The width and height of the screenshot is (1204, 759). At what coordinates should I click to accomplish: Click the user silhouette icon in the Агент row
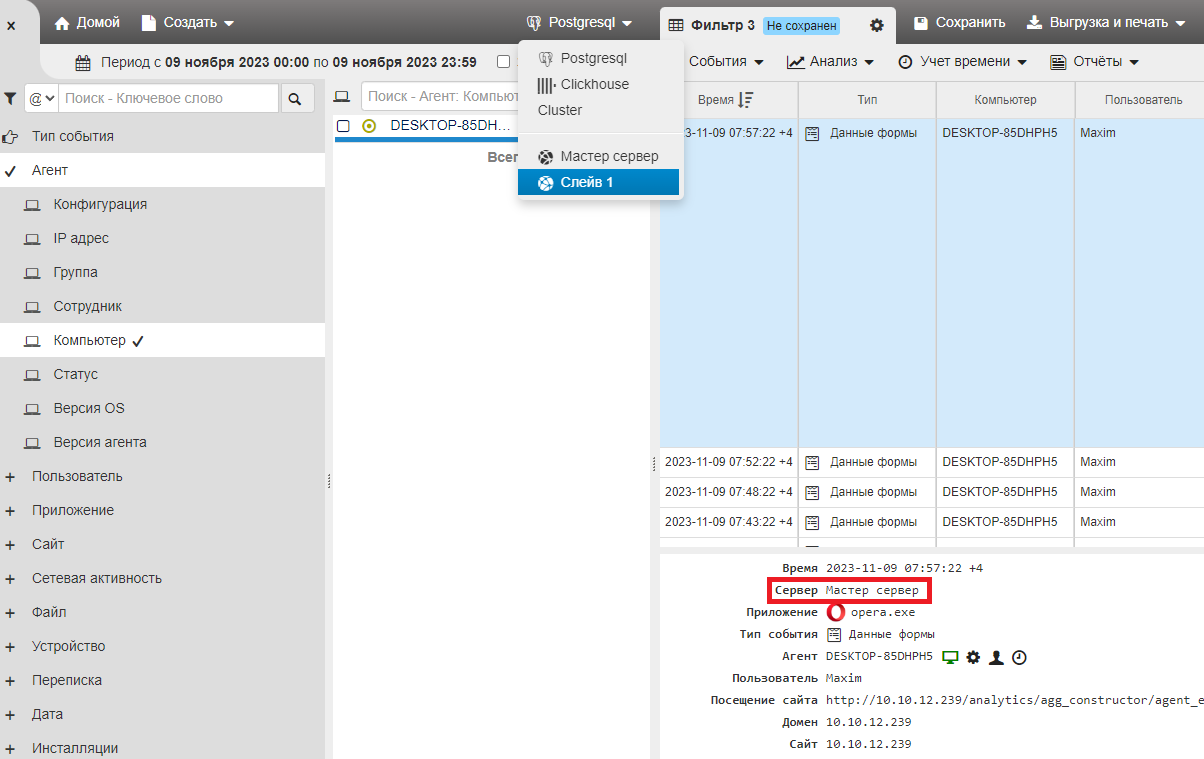pos(996,657)
